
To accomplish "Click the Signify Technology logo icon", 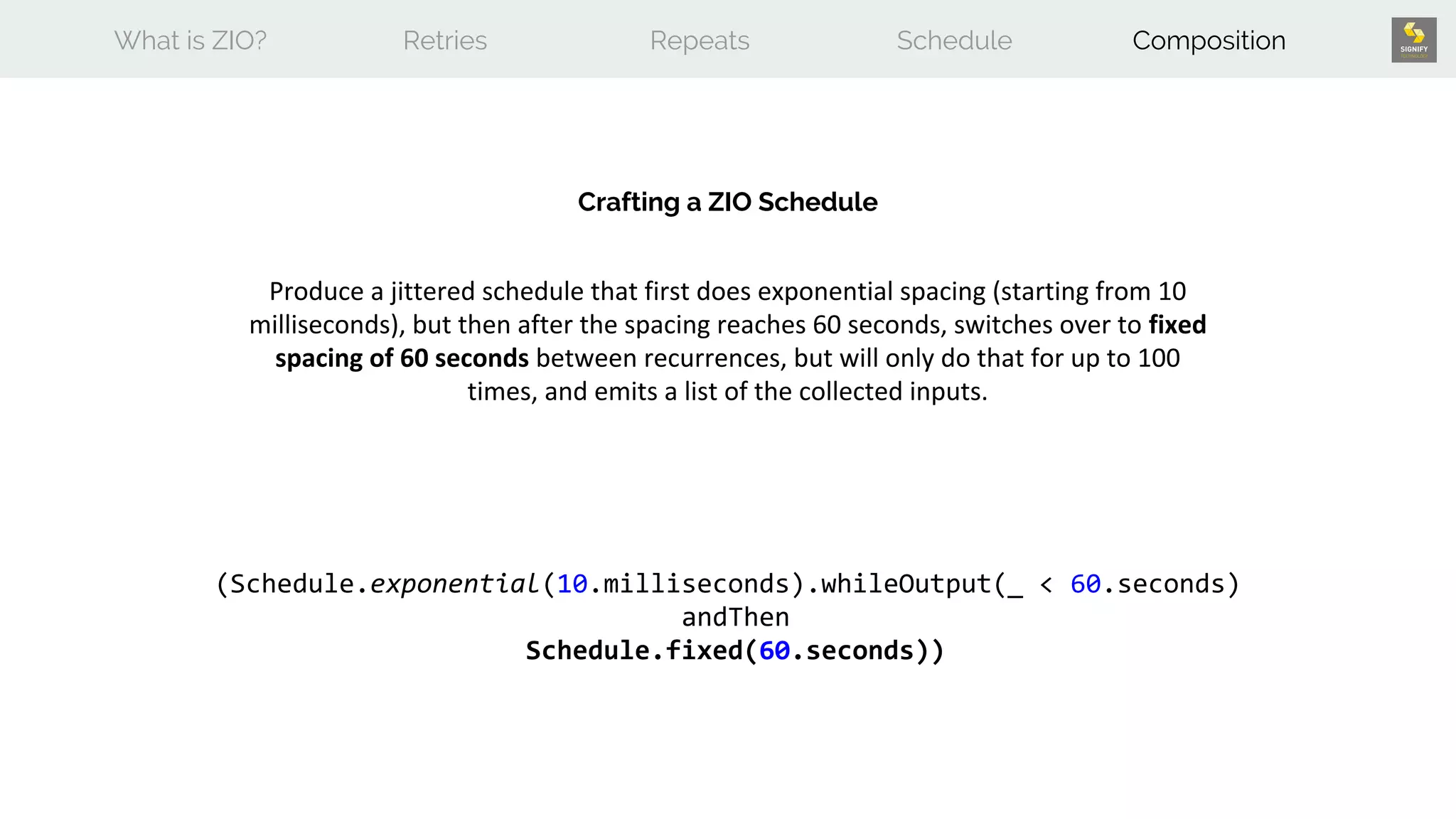I will click(x=1413, y=40).
